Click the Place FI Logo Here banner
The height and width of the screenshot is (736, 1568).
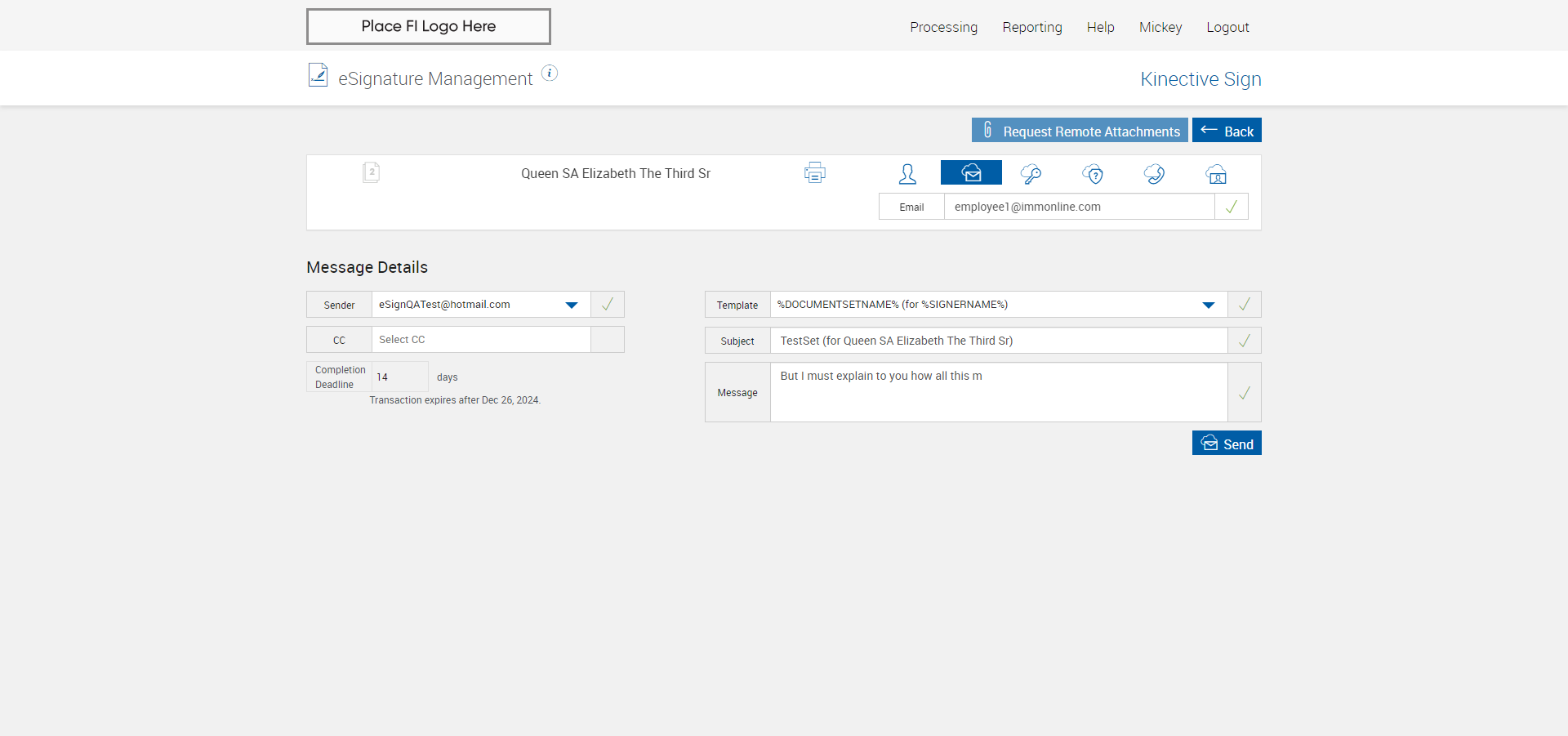(429, 26)
